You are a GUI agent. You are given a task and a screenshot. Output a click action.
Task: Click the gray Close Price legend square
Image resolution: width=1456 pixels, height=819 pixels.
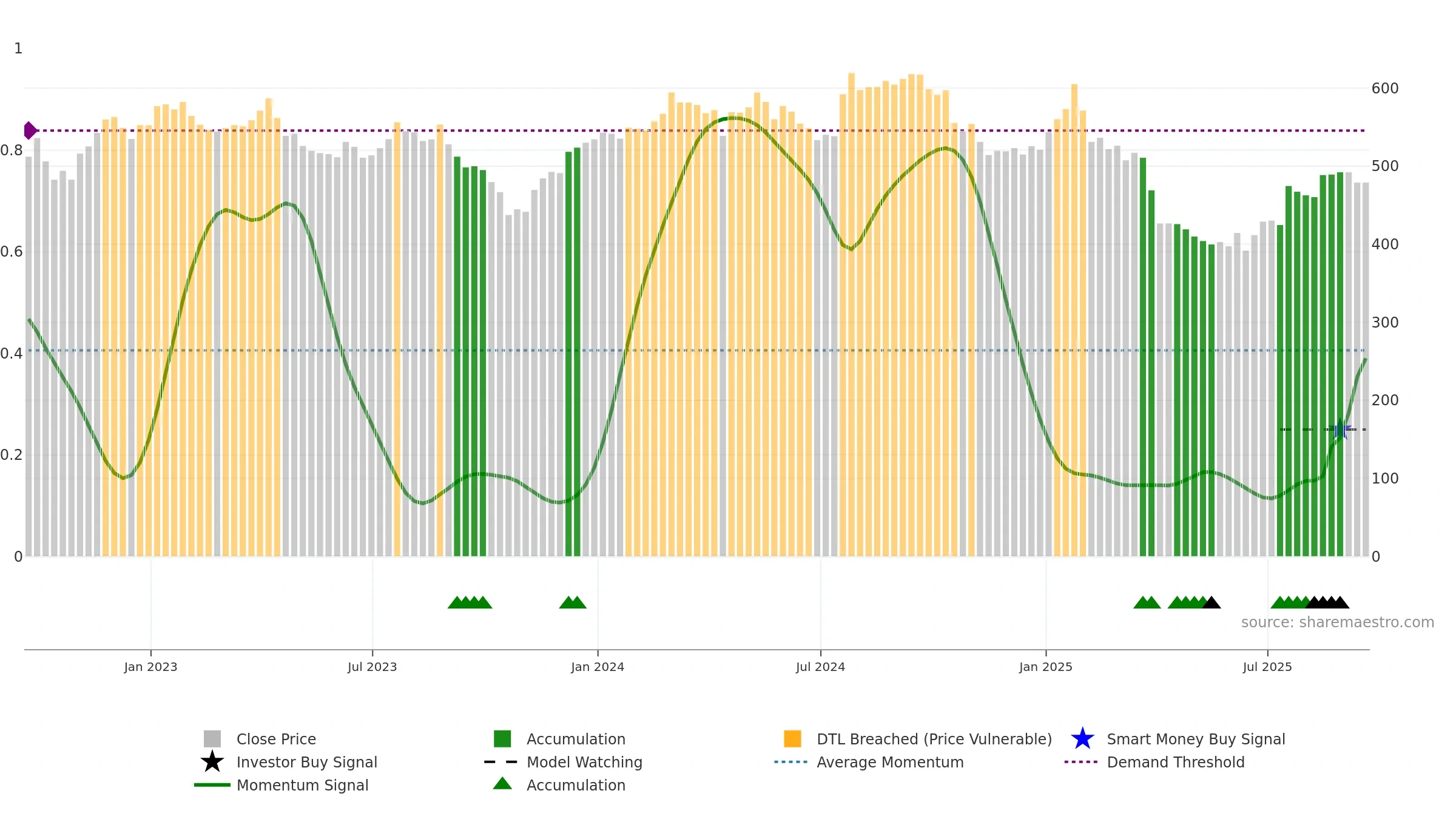(212, 739)
